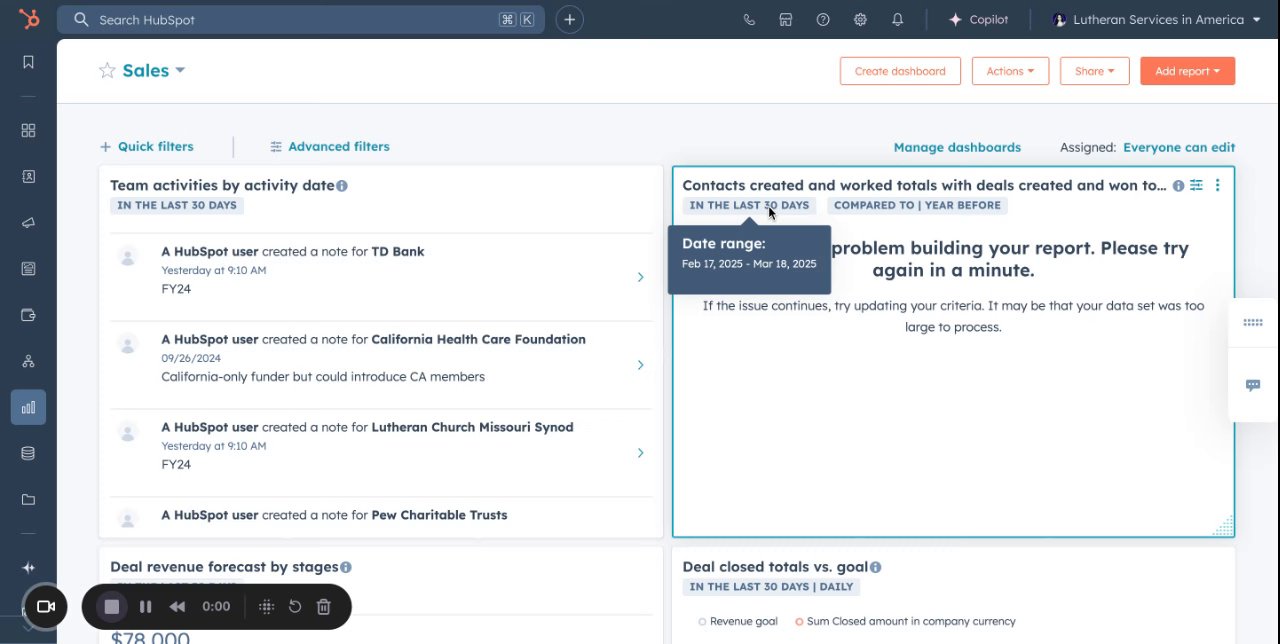The width and height of the screenshot is (1280, 644).
Task: Open the marketplace storefront icon
Action: 786,20
